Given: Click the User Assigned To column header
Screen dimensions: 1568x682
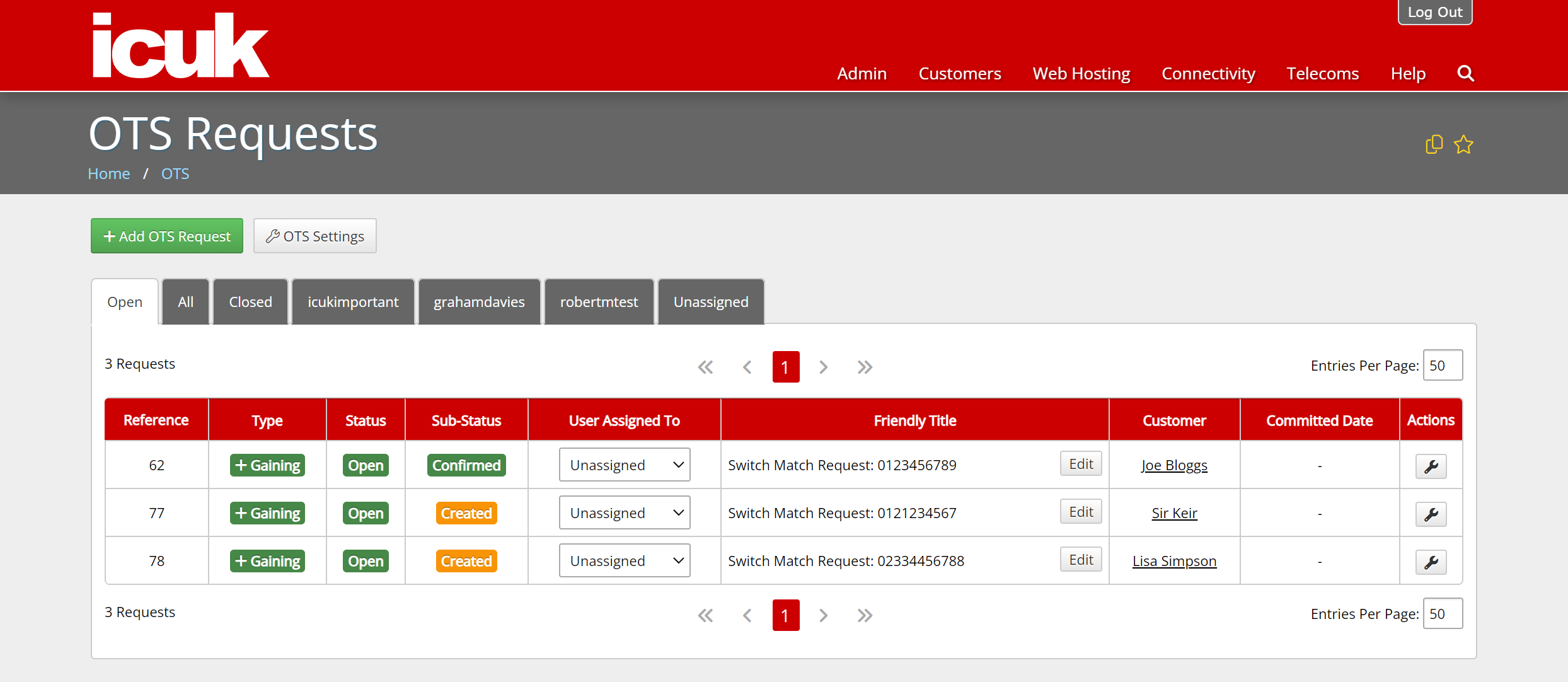Looking at the screenshot, I should (x=624, y=420).
